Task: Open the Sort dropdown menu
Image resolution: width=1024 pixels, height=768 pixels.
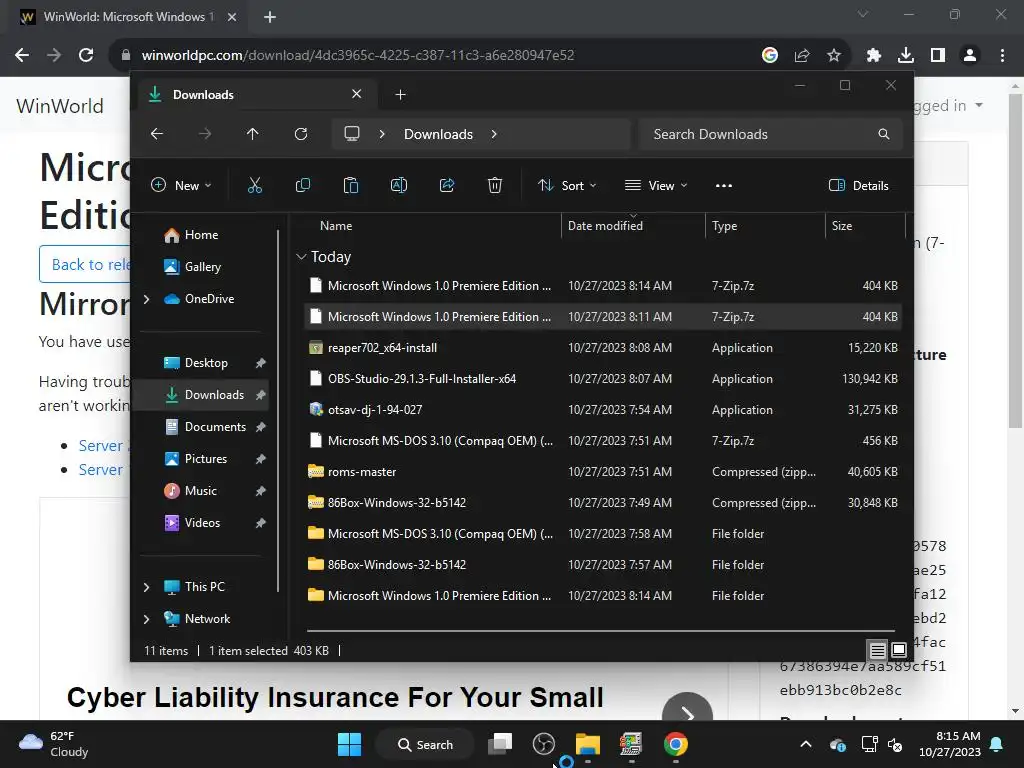Action: pyautogui.click(x=567, y=185)
